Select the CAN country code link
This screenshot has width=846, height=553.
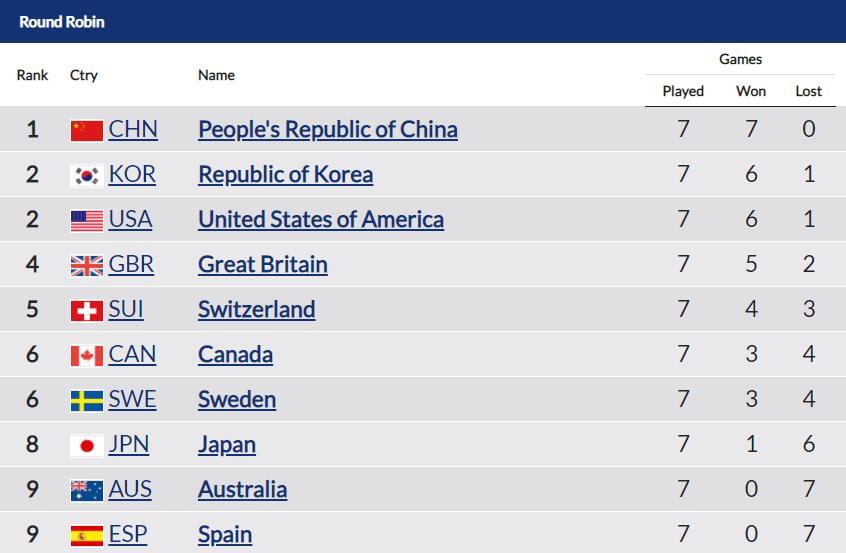[x=132, y=354]
